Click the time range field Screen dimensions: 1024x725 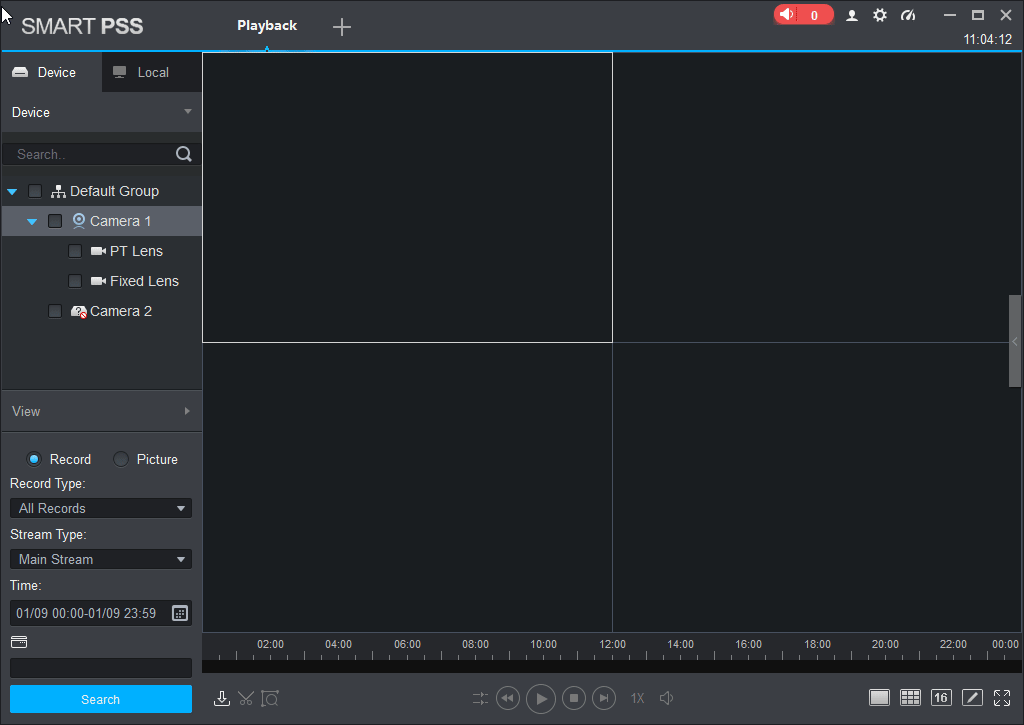coord(101,613)
